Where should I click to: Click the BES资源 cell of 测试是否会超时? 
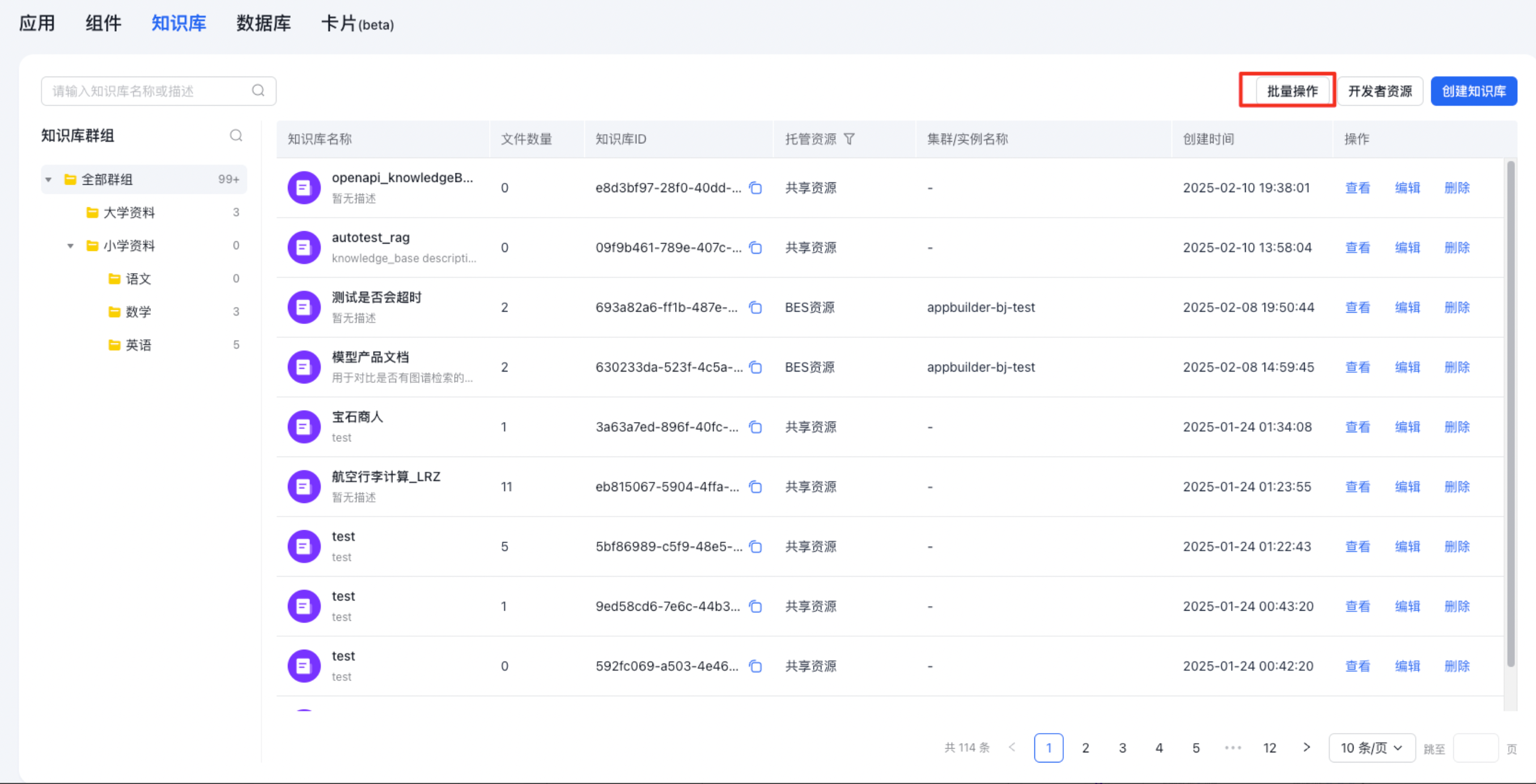pyautogui.click(x=809, y=308)
